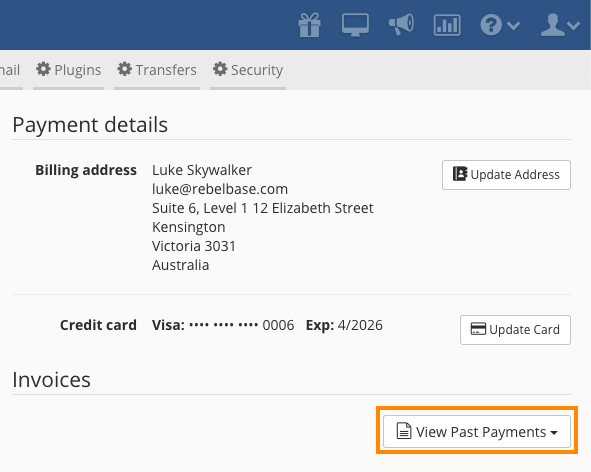Image resolution: width=591 pixels, height=472 pixels.
Task: Switch to the Transfers tab
Action: point(157,70)
